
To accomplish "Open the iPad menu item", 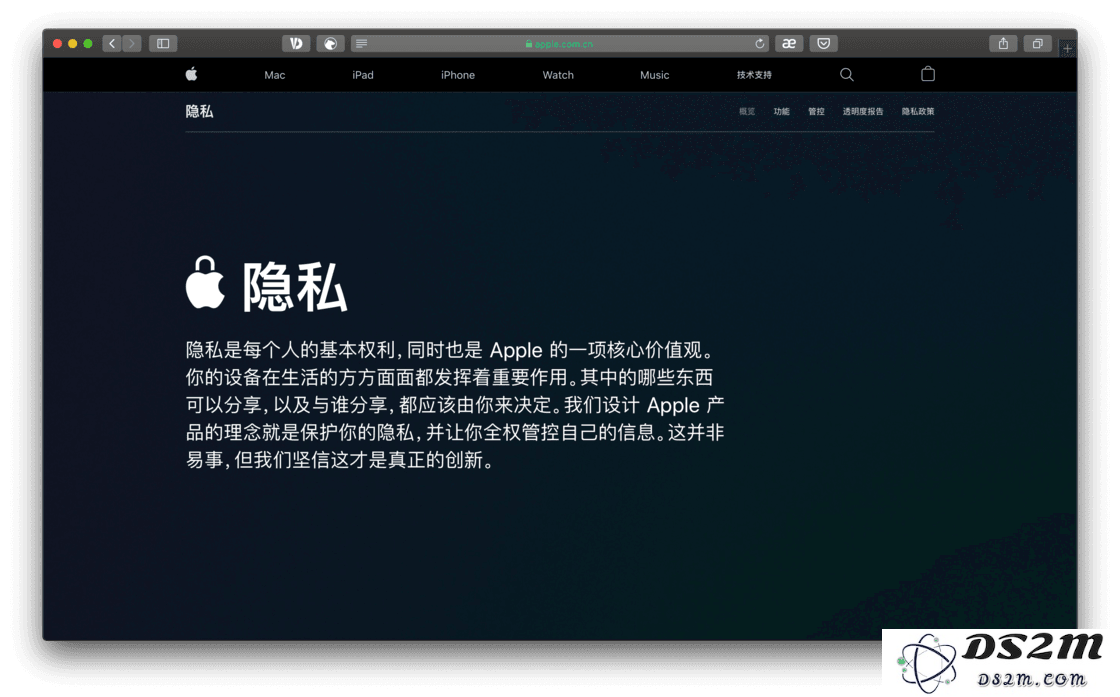I will tap(363, 75).
